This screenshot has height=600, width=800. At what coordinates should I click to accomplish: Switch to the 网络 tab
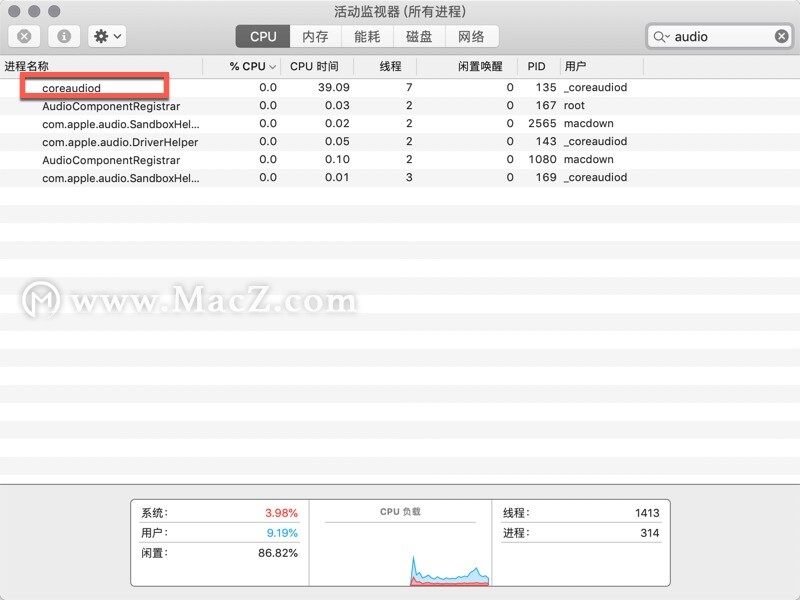pyautogui.click(x=473, y=36)
